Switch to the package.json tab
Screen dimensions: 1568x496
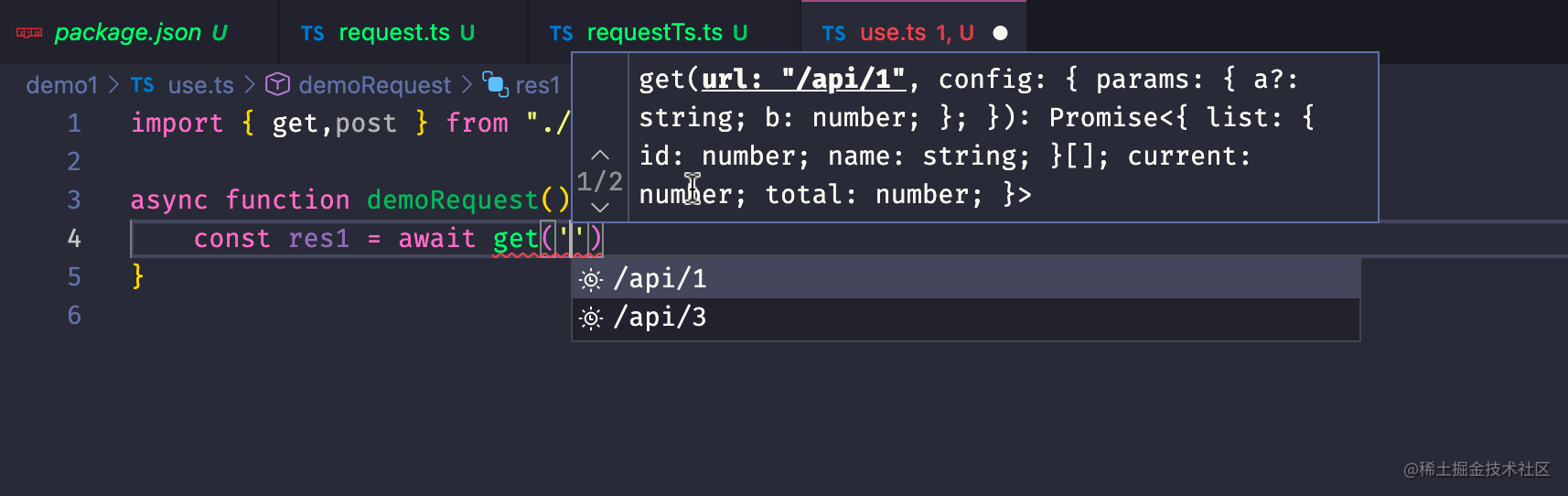(x=128, y=33)
